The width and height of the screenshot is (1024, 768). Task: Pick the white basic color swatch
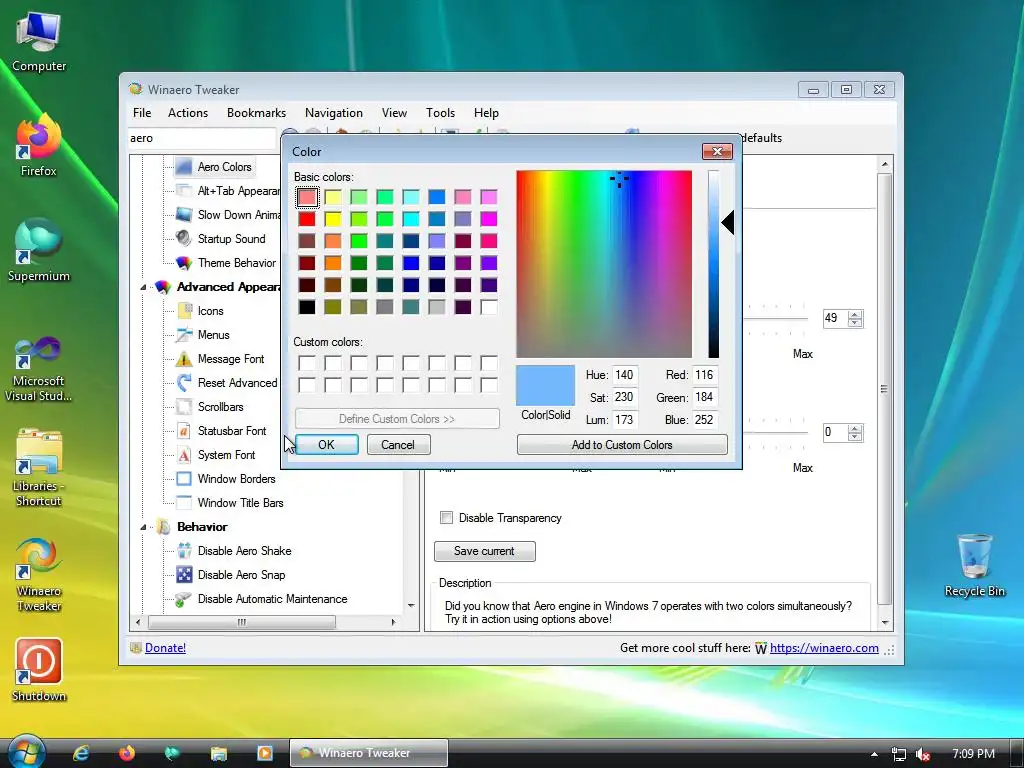[x=489, y=307]
